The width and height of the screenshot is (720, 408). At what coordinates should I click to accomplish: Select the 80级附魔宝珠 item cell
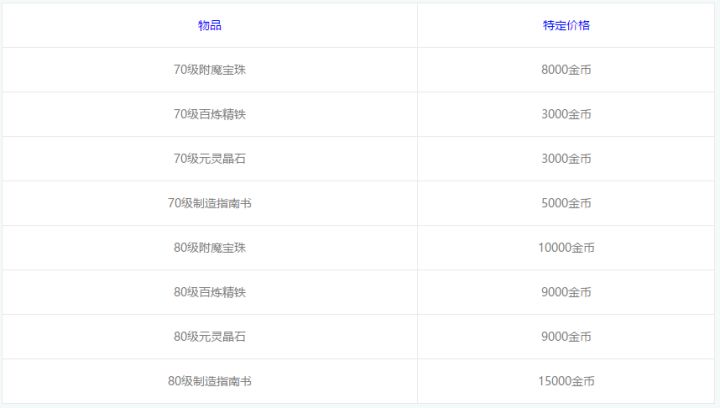coord(210,248)
